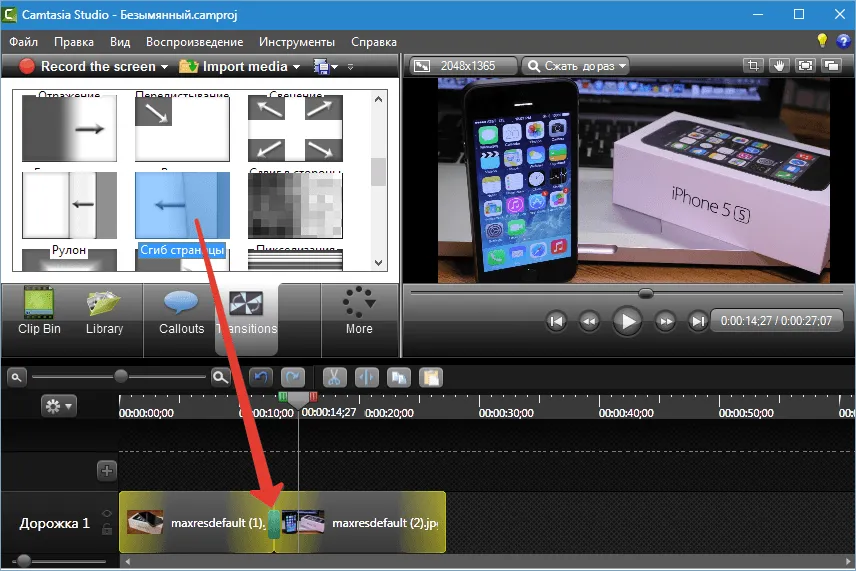The height and width of the screenshot is (571, 856).
Task: Open the Сжать до раз zoom dropdown
Action: [x=575, y=66]
